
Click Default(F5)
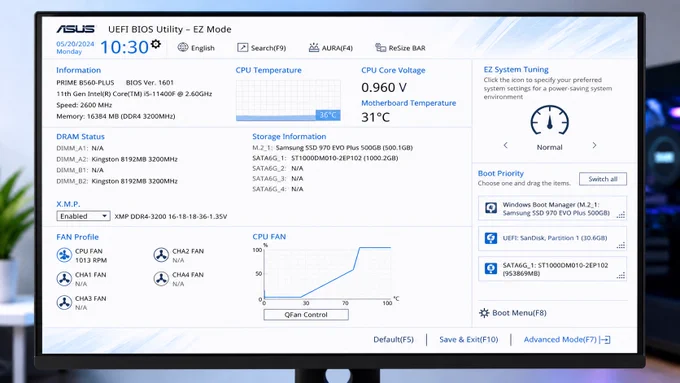[x=393, y=339]
